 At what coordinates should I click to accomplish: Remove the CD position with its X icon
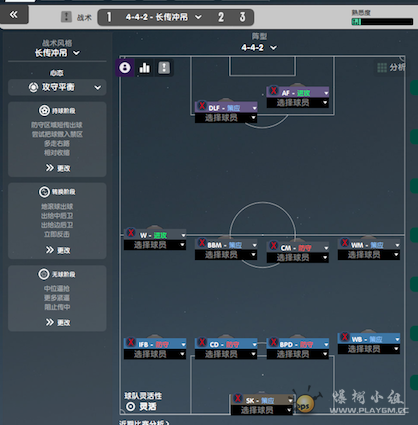(202, 342)
